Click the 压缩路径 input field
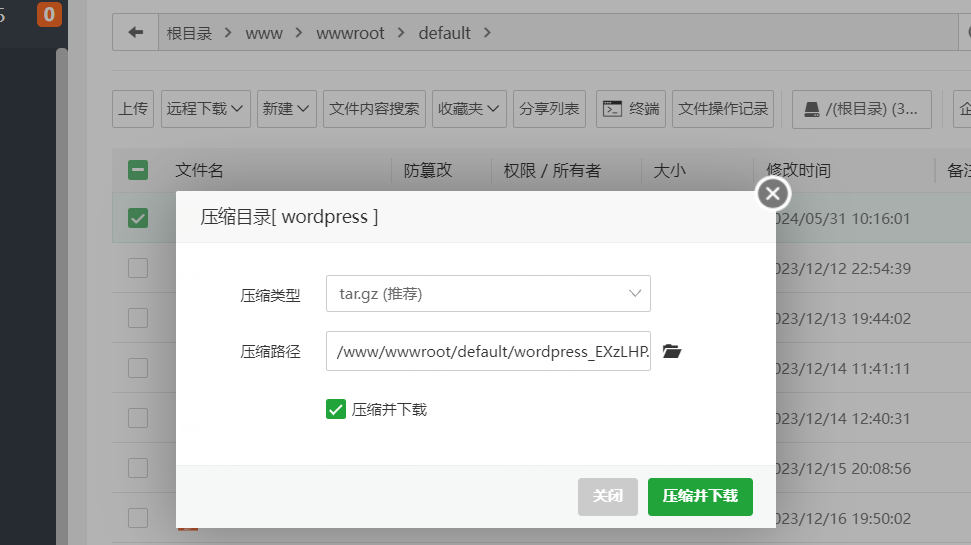 pos(488,351)
